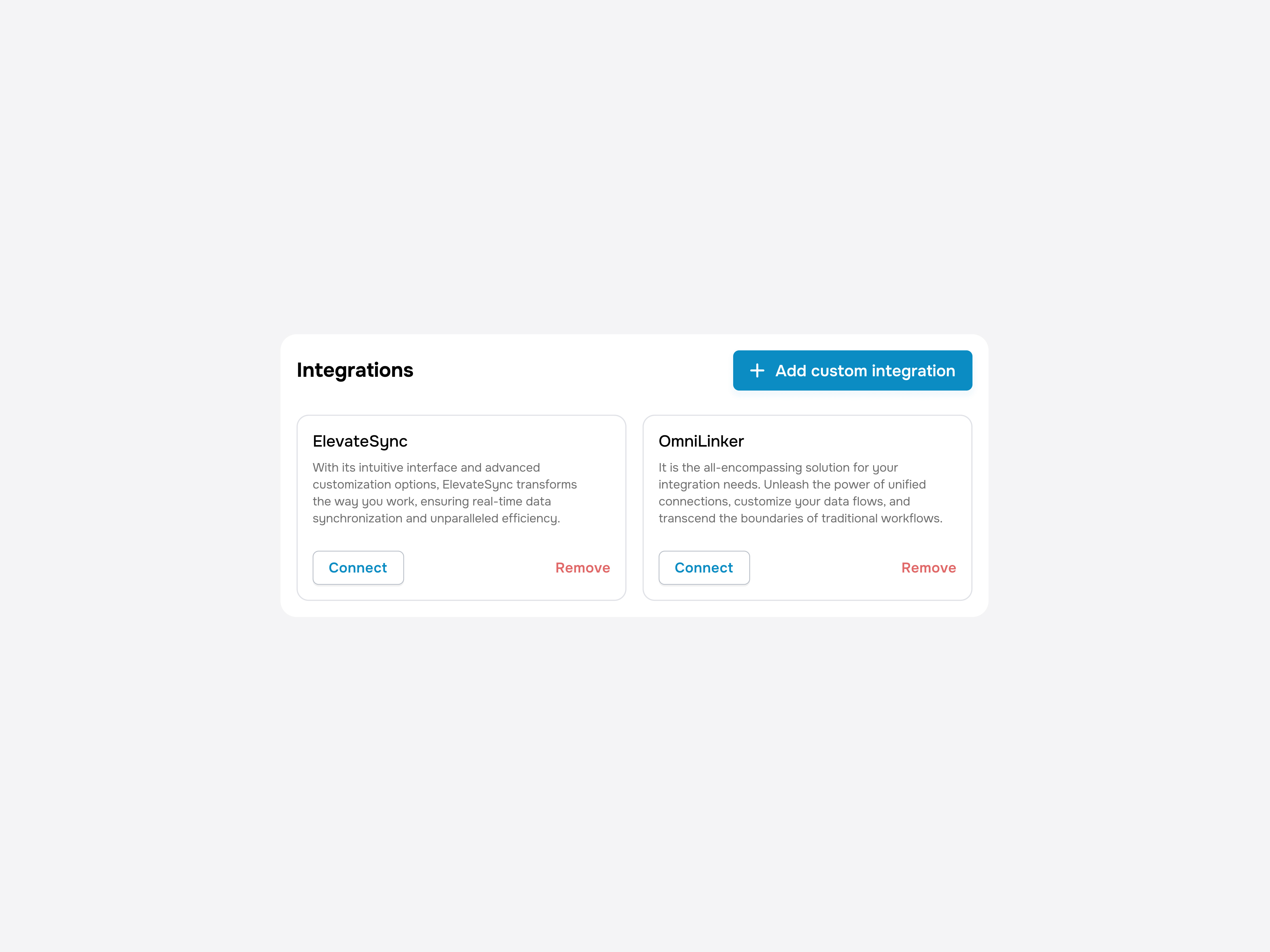The image size is (1270, 952).
Task: Click the Integrations heading
Action: [x=355, y=370]
